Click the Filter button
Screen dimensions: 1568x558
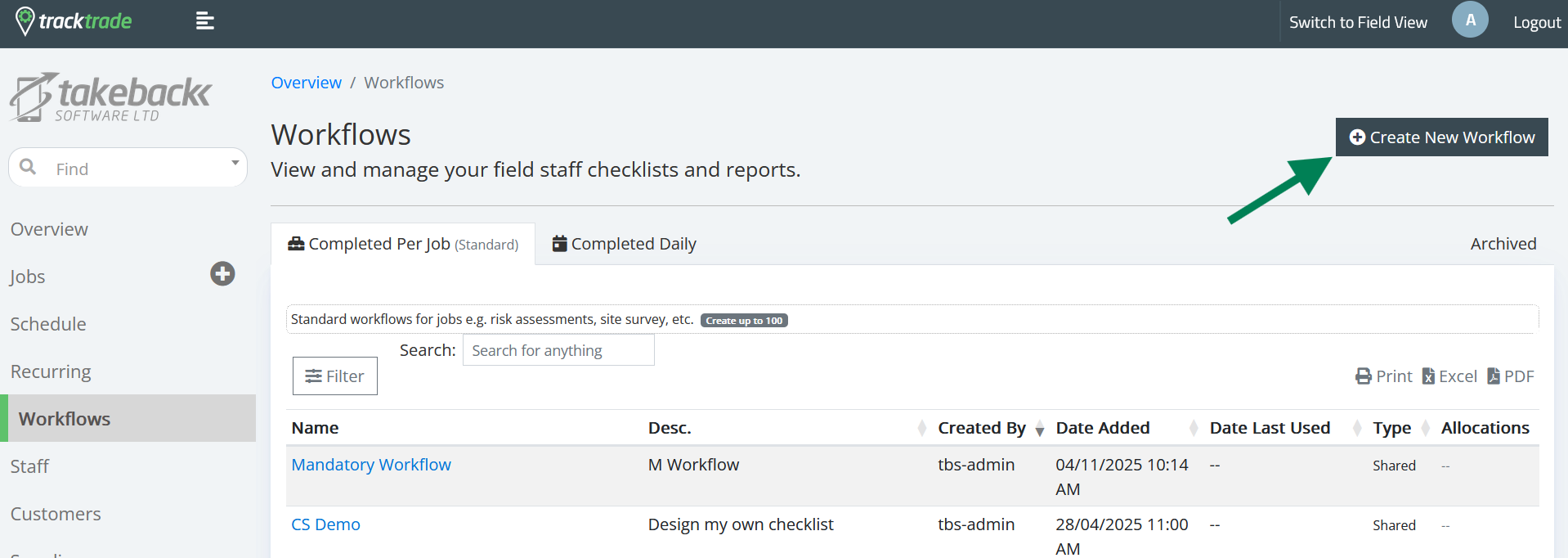click(x=335, y=376)
